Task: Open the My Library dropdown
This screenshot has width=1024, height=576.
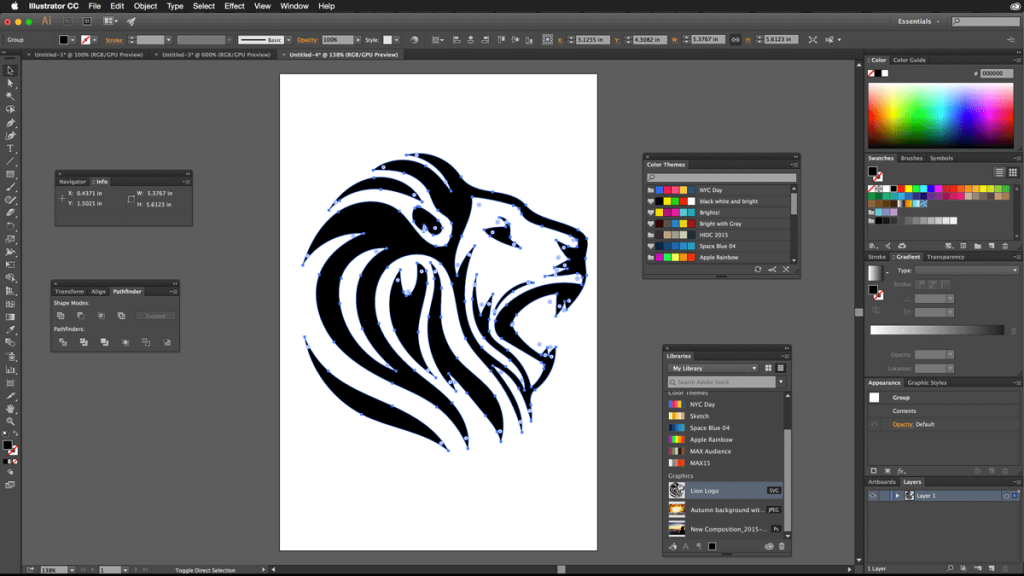Action: tap(713, 368)
